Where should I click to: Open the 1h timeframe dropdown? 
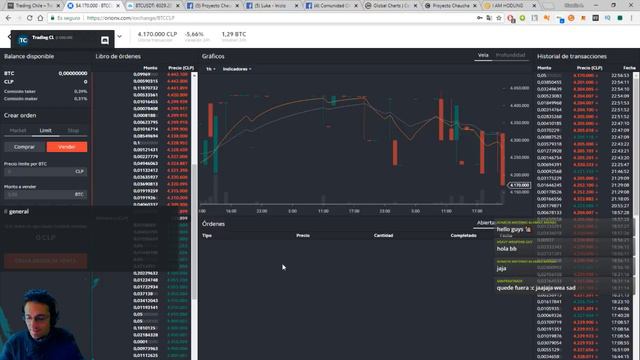pyautogui.click(x=210, y=69)
